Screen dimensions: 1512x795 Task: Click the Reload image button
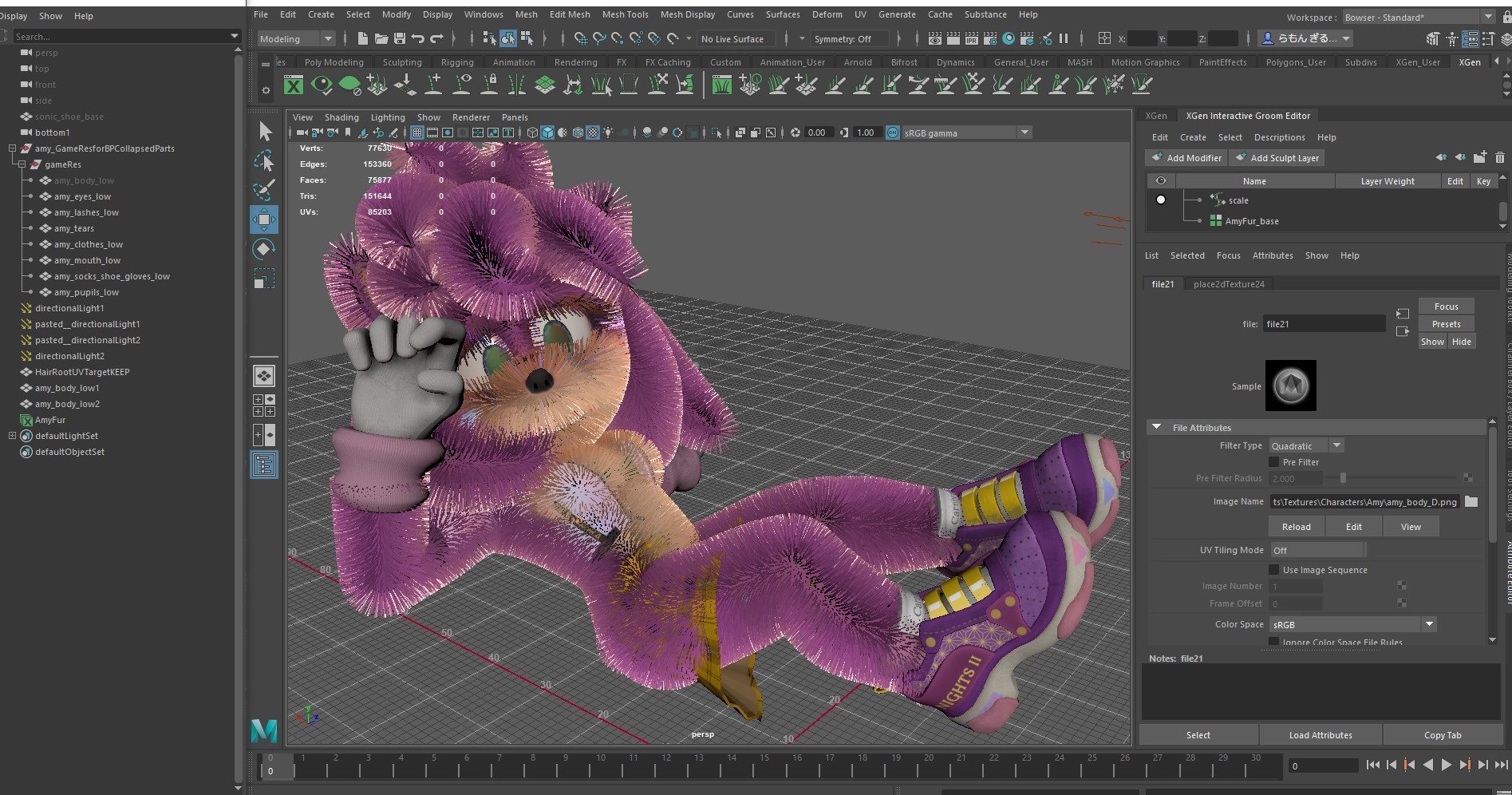[1296, 527]
